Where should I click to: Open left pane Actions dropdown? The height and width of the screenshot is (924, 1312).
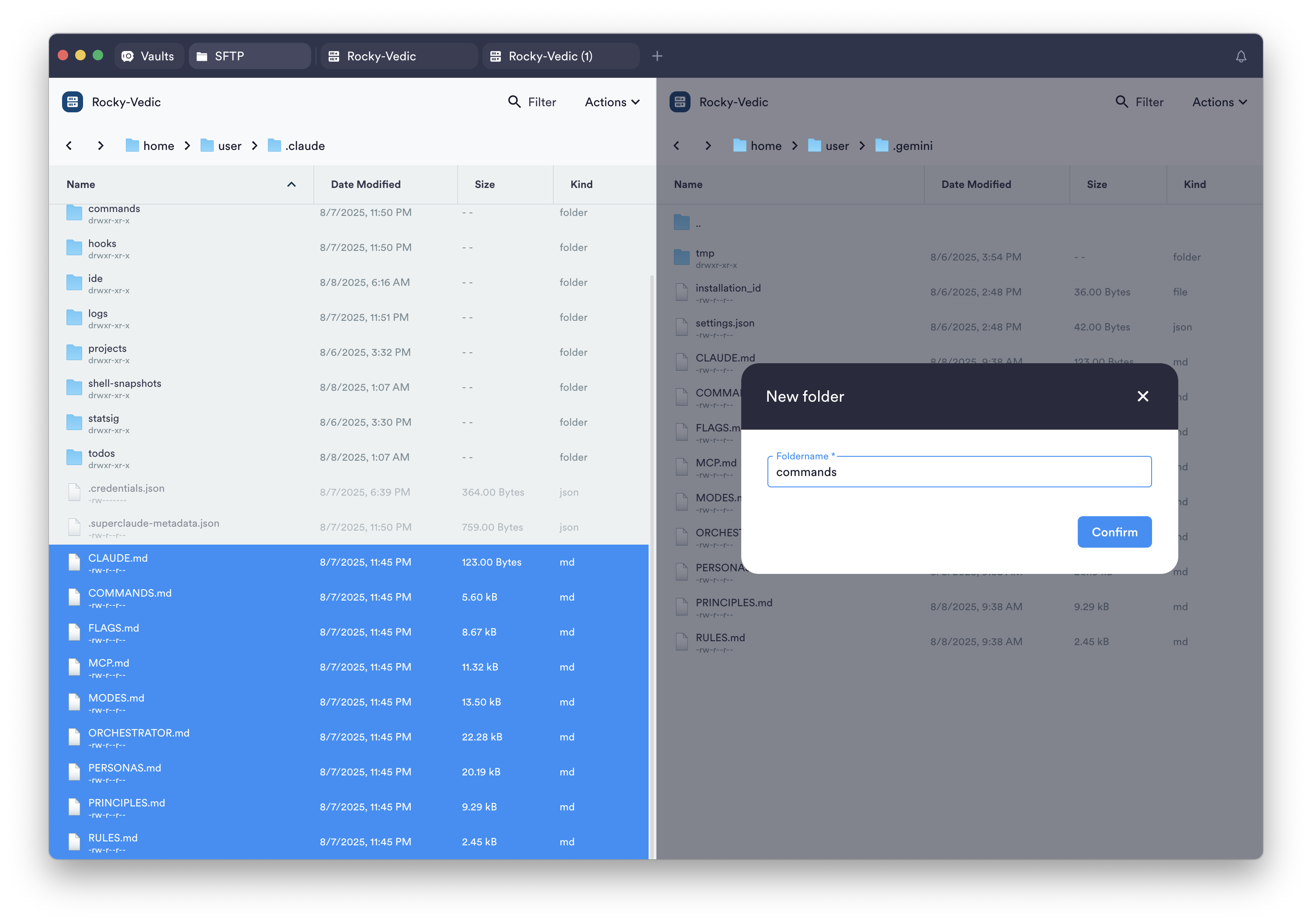point(611,102)
